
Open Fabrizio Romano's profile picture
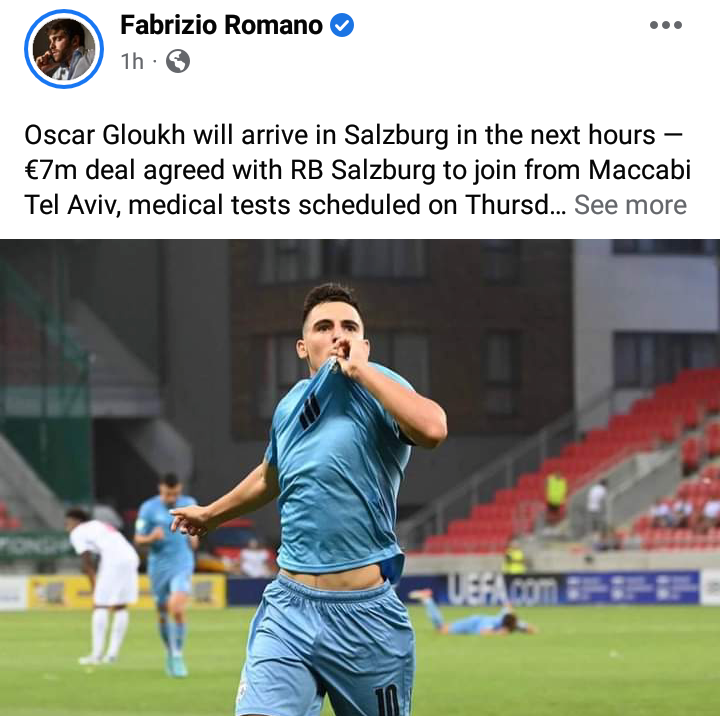pyautogui.click(x=64, y=49)
